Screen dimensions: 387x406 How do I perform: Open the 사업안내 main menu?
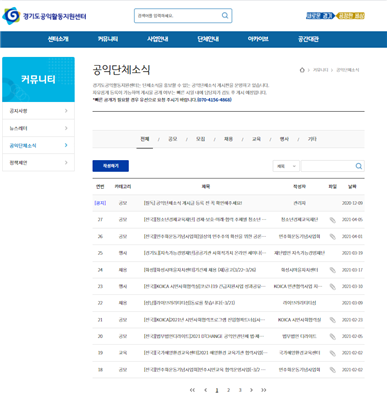coord(158,39)
